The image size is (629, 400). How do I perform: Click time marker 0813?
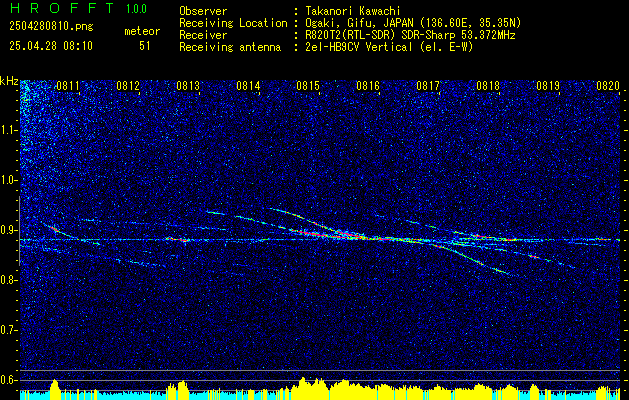click(x=188, y=85)
